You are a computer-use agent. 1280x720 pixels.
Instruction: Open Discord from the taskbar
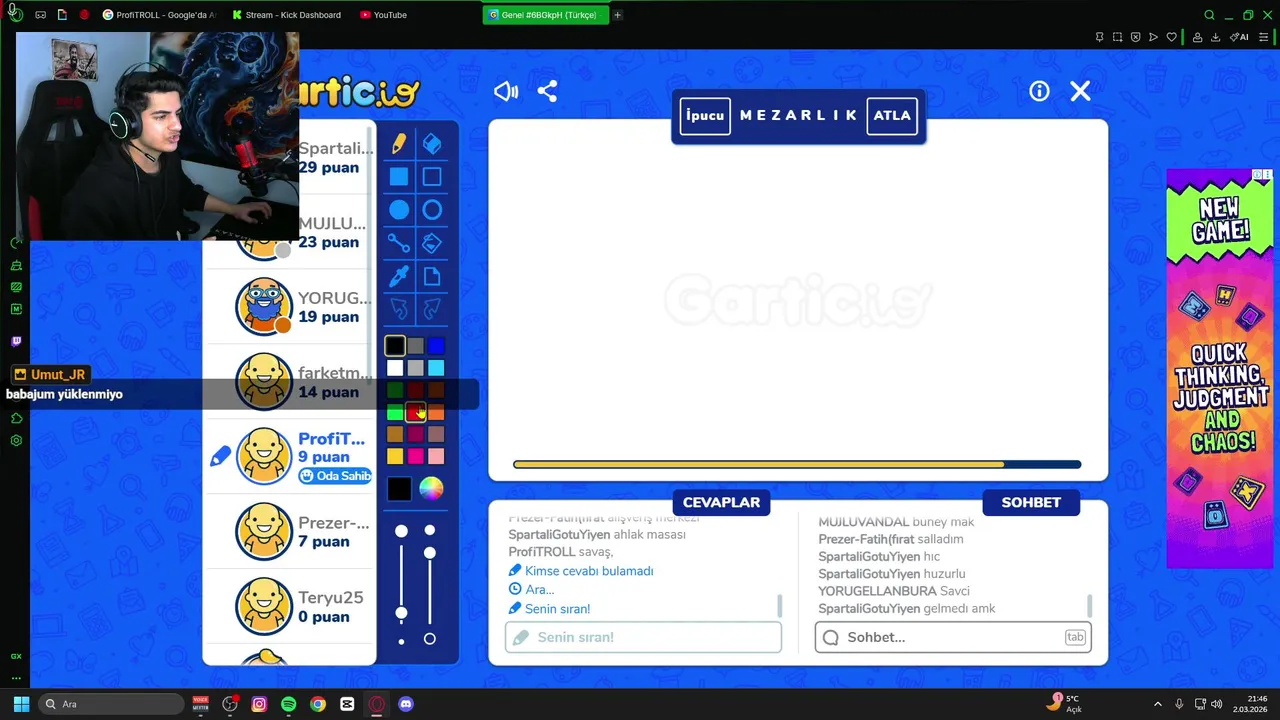pos(406,704)
